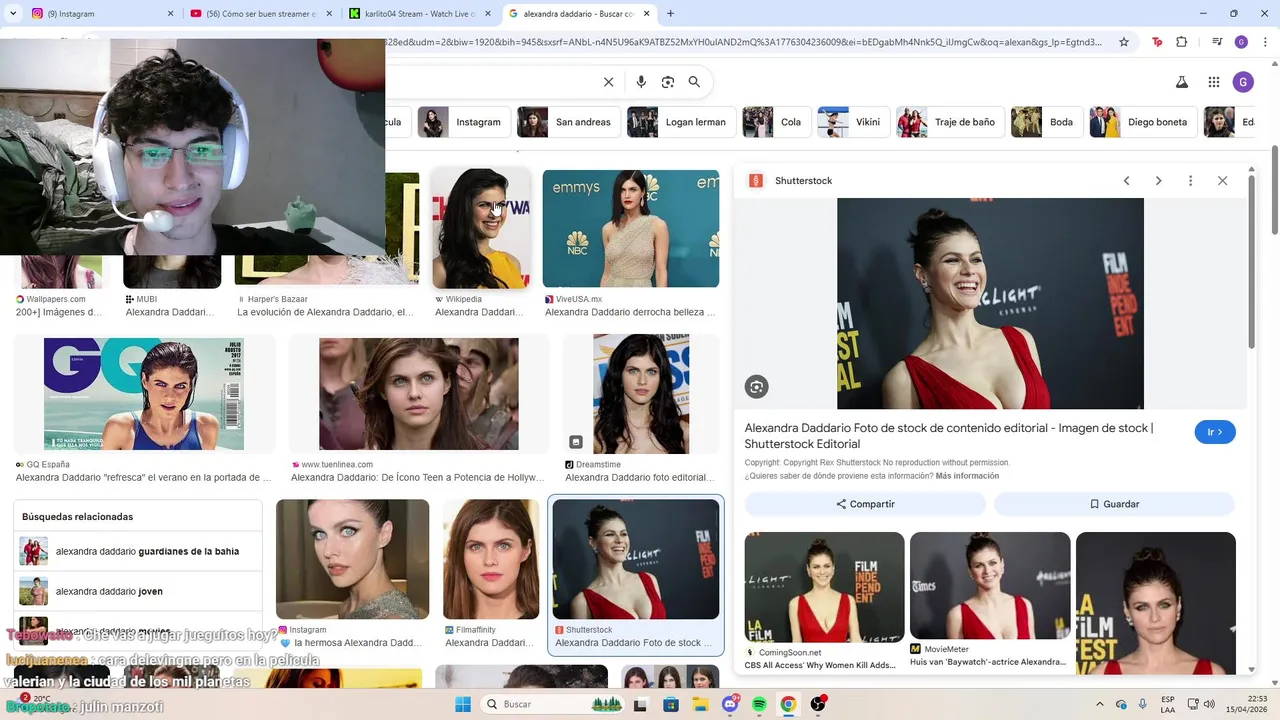This screenshot has height=720, width=1280.
Task: Open the Google apps grid
Action: [1214, 82]
